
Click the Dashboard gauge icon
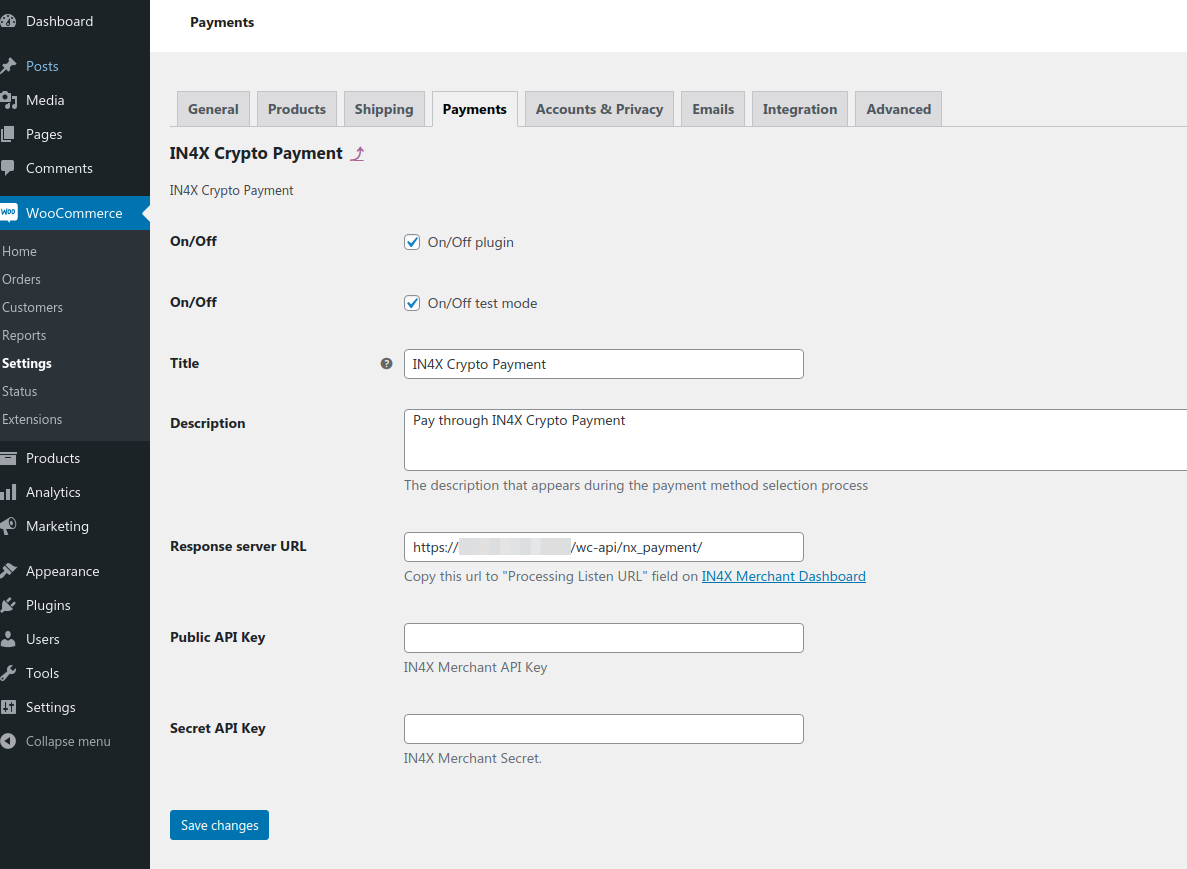[8, 21]
